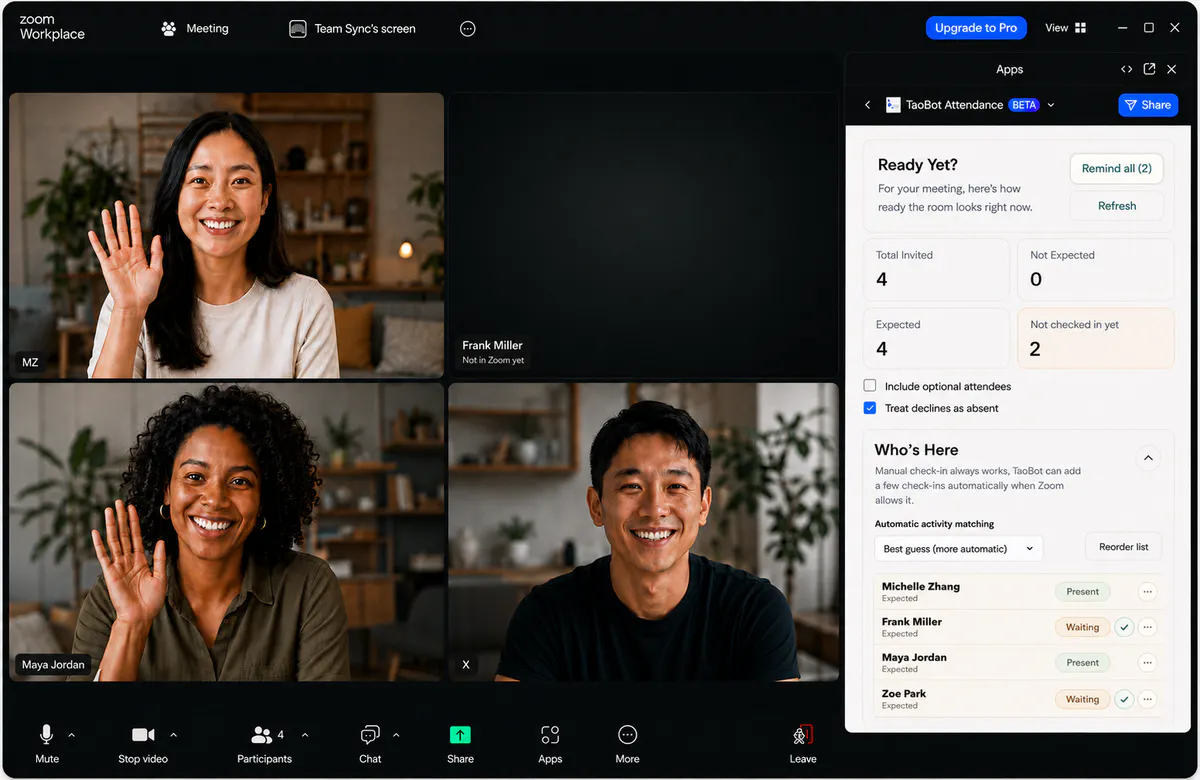This screenshot has height=780, width=1200.
Task: Open the Apps toolbar button
Action: coord(550,744)
